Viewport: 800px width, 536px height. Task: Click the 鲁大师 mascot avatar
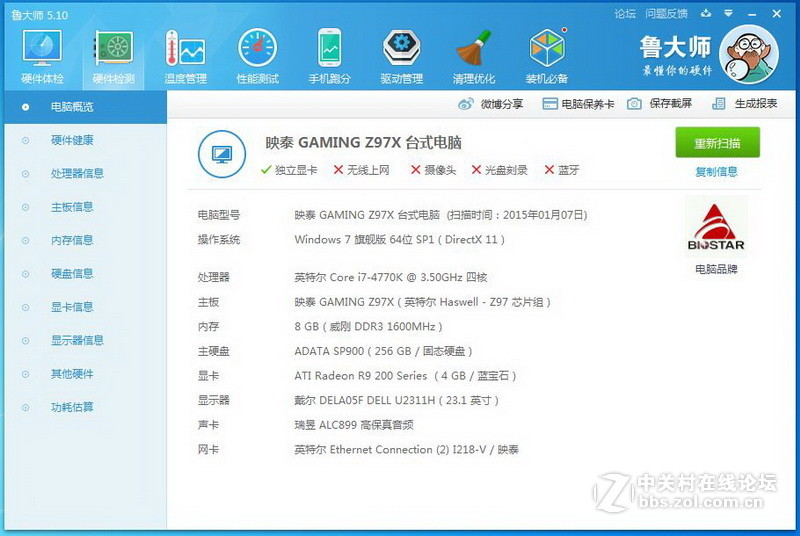(748, 54)
